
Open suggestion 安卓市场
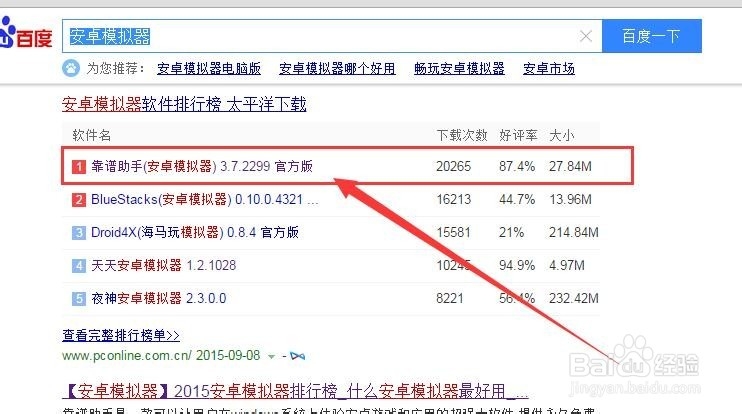549,69
